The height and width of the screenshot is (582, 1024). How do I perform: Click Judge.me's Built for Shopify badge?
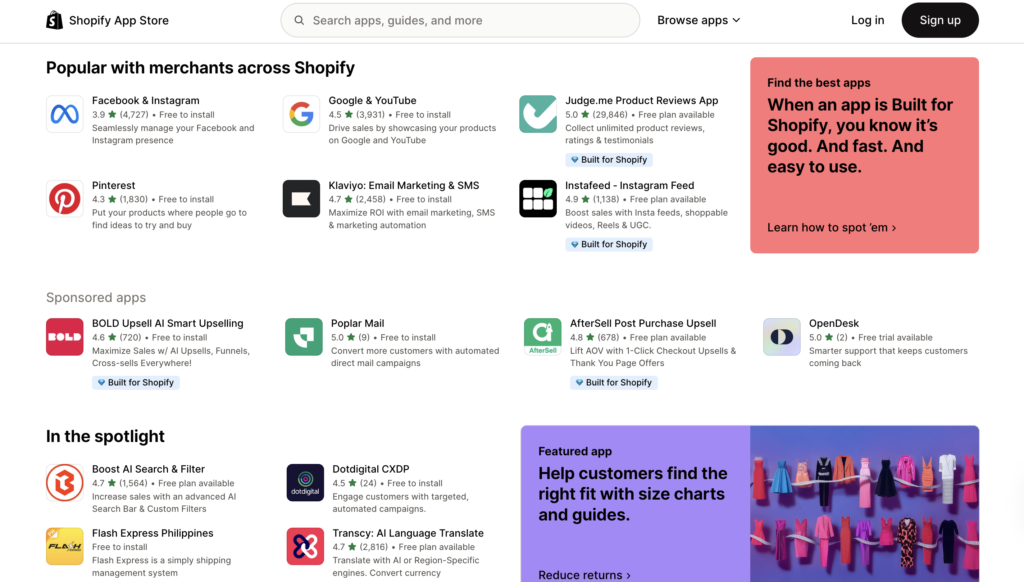point(609,159)
